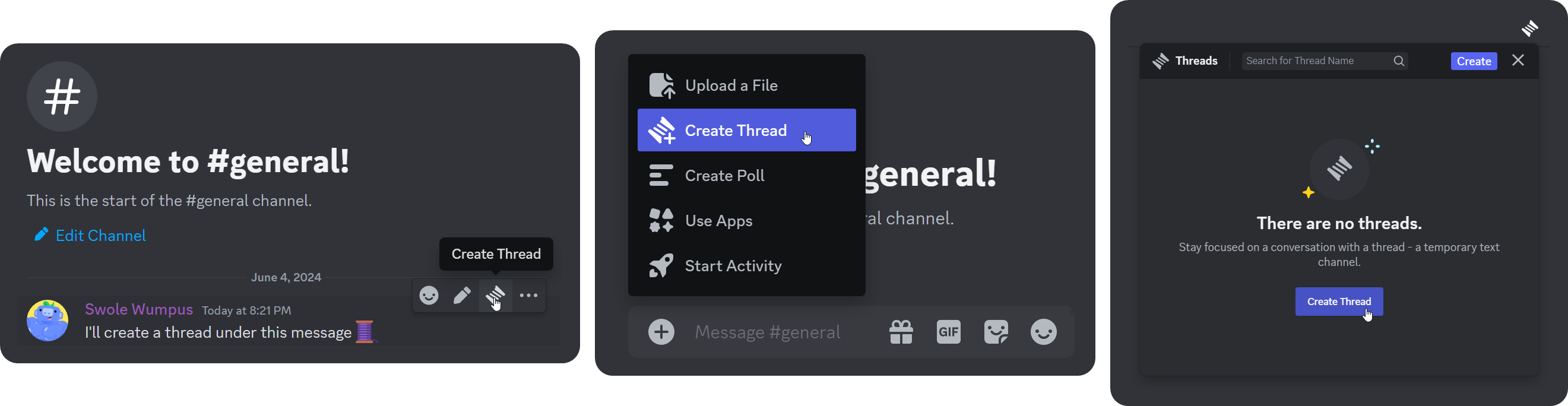Open more message actions via the ellipsis icon

(x=529, y=295)
